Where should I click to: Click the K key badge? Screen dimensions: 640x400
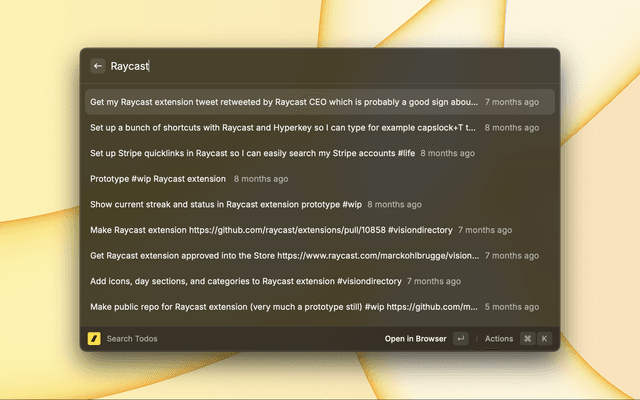(x=545, y=339)
